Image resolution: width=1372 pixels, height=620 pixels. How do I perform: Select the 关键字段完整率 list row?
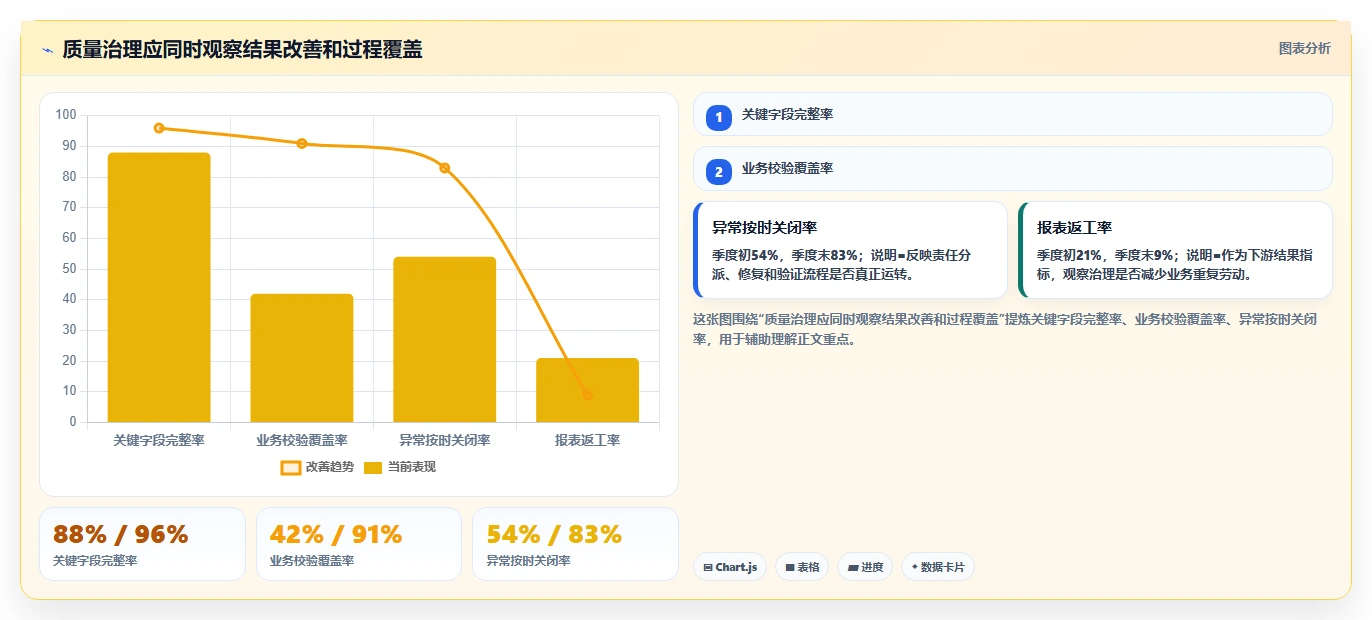pos(1012,114)
